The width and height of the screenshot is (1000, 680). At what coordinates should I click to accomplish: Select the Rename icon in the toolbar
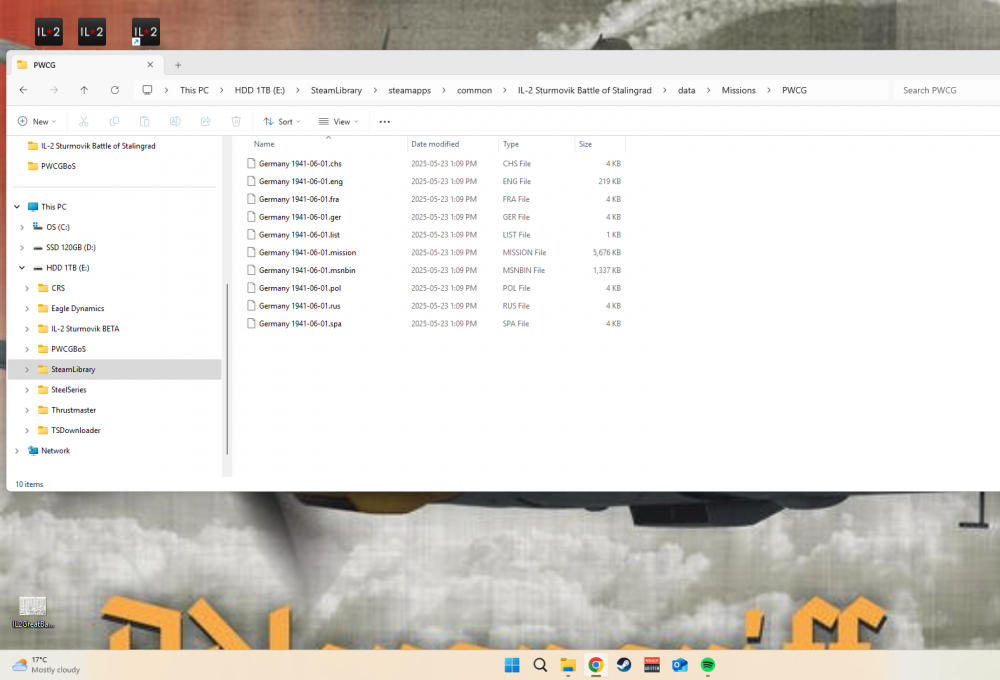(x=175, y=121)
